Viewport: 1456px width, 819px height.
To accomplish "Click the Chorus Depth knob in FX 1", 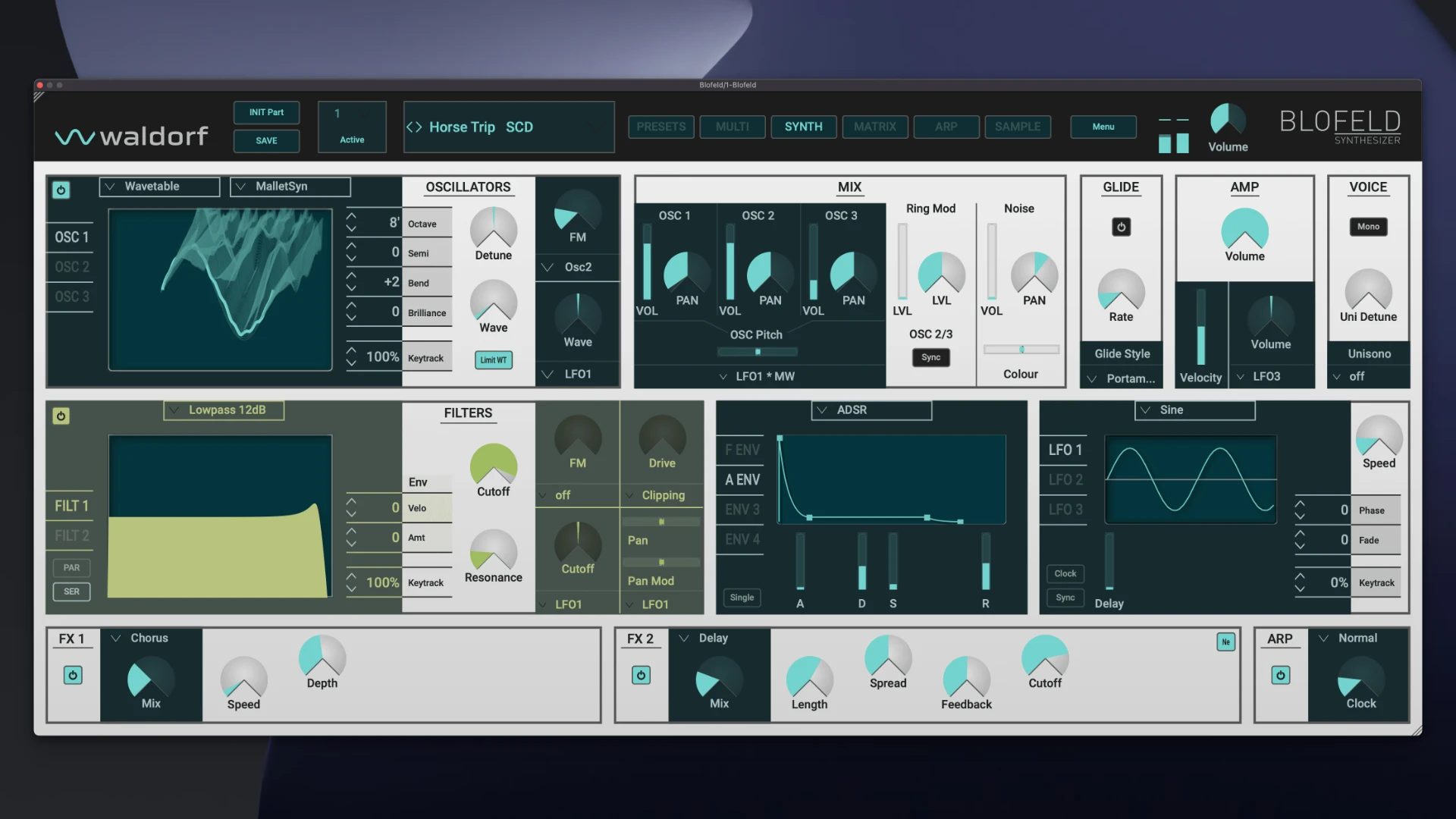I will point(321,660).
